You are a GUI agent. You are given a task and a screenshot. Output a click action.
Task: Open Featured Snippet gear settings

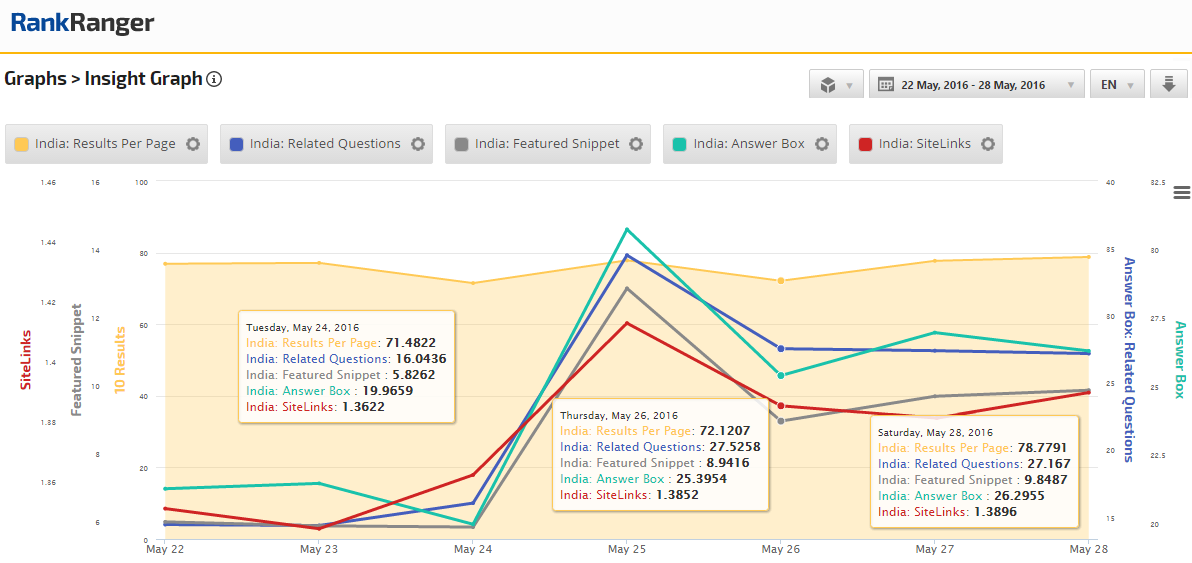pos(637,144)
